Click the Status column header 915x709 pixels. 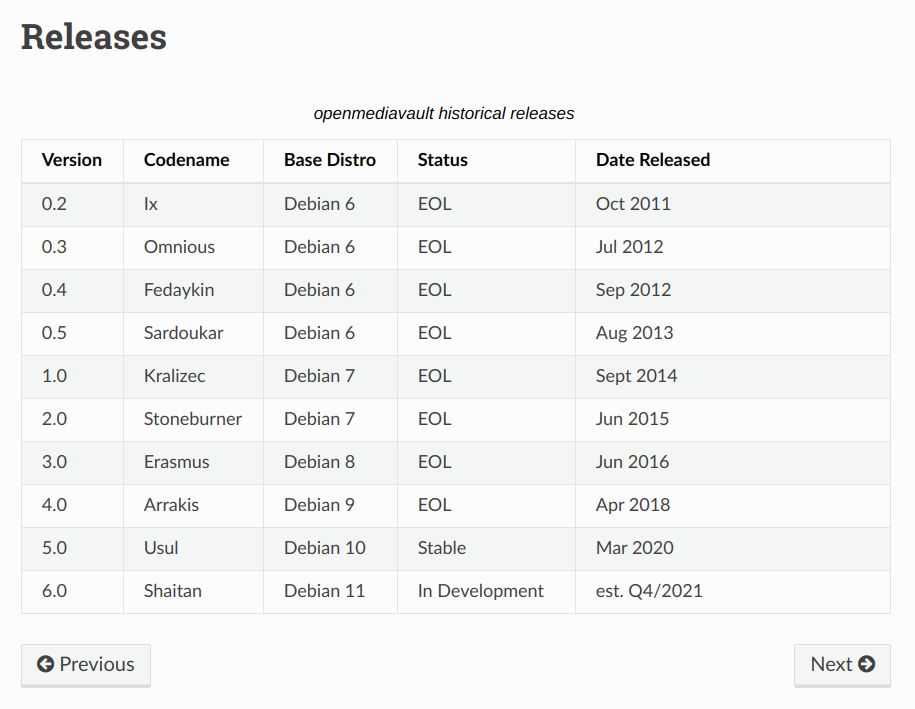coord(442,160)
